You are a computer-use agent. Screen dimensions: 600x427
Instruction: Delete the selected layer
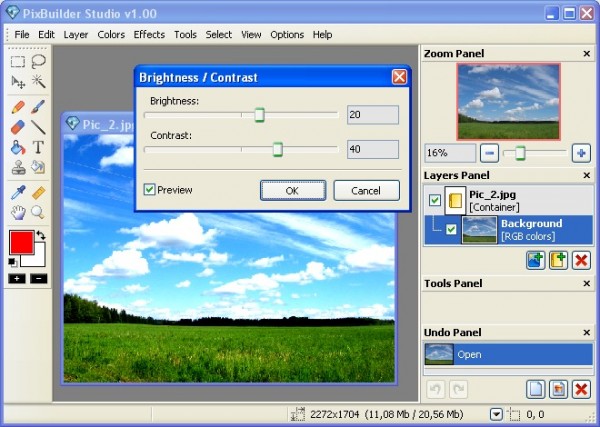tap(581, 261)
